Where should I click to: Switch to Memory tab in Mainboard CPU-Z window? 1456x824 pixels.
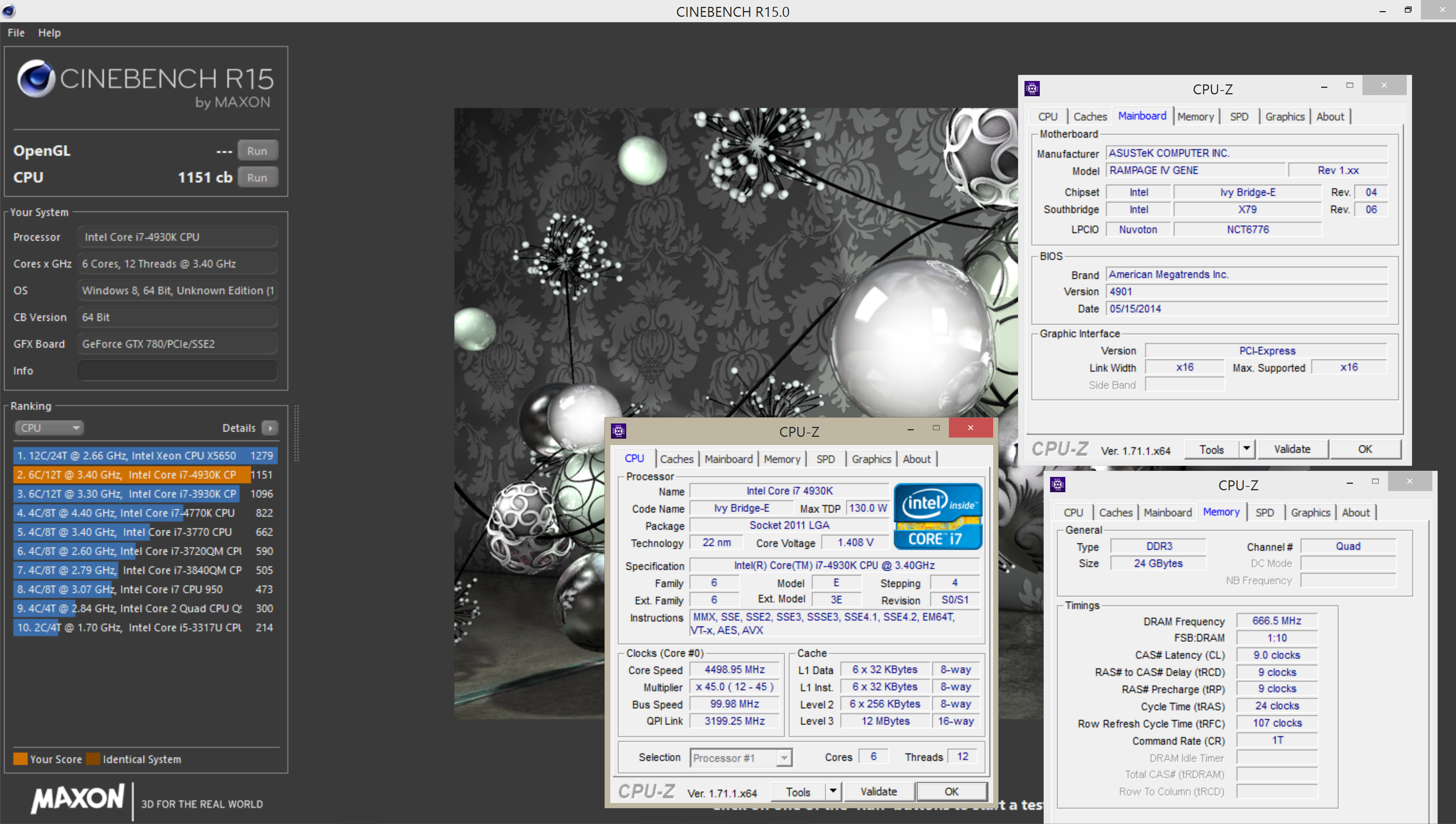pos(1195,116)
